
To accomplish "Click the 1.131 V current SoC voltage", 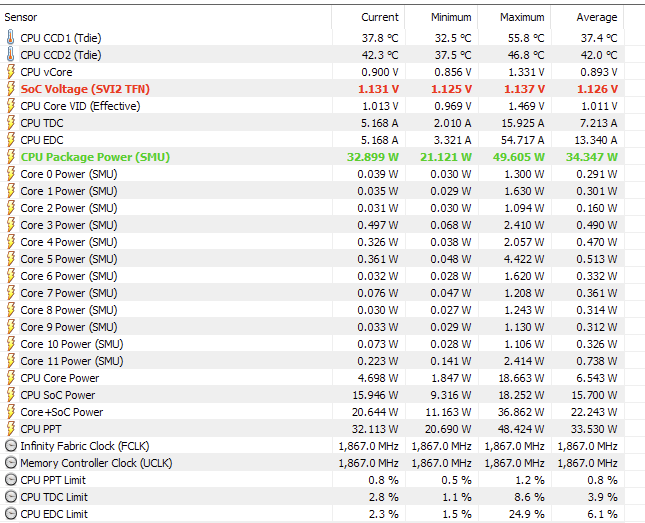I will point(378,89).
